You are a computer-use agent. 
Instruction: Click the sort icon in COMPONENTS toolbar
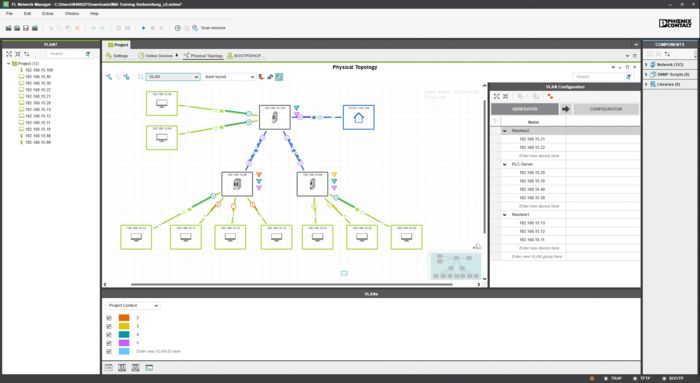(667, 54)
